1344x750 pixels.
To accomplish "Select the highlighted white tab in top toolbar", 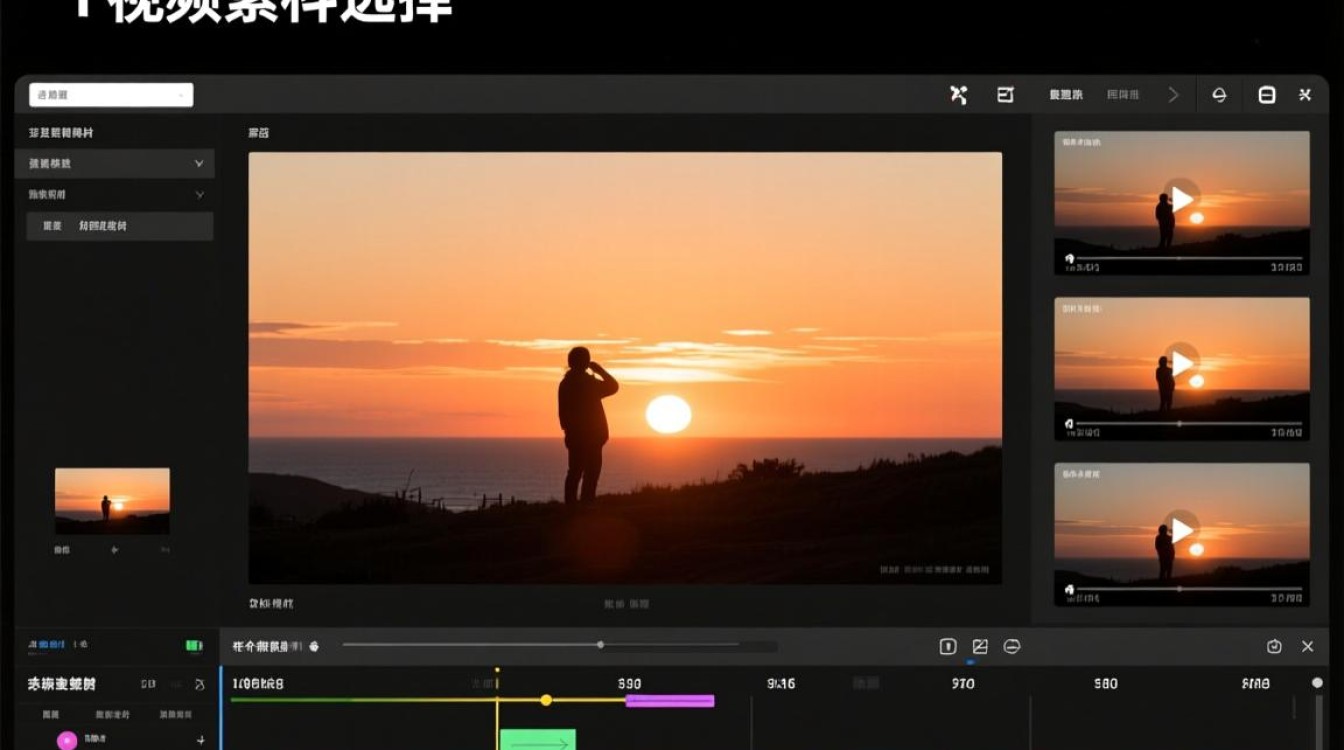I will [1066, 95].
